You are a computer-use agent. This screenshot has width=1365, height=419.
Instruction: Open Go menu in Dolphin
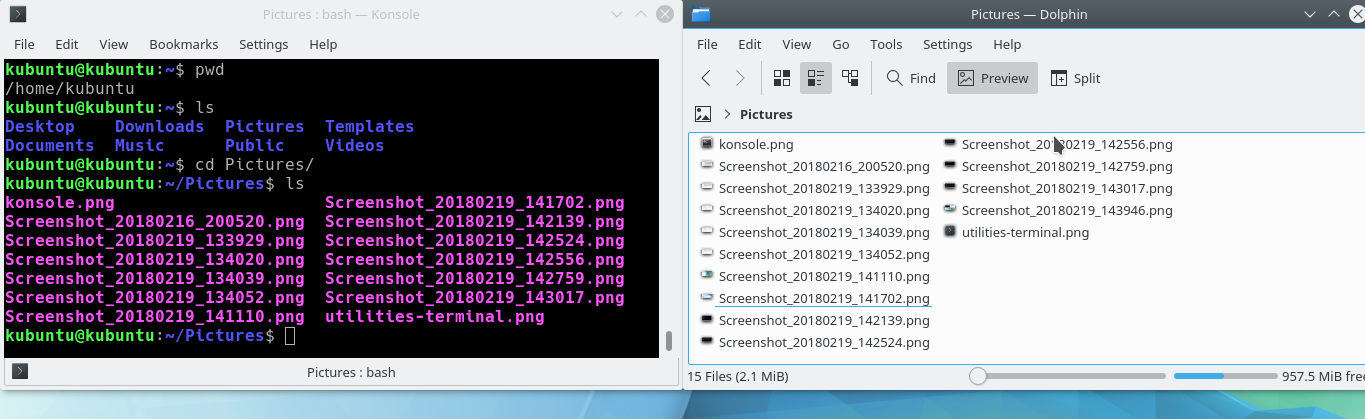pos(841,44)
